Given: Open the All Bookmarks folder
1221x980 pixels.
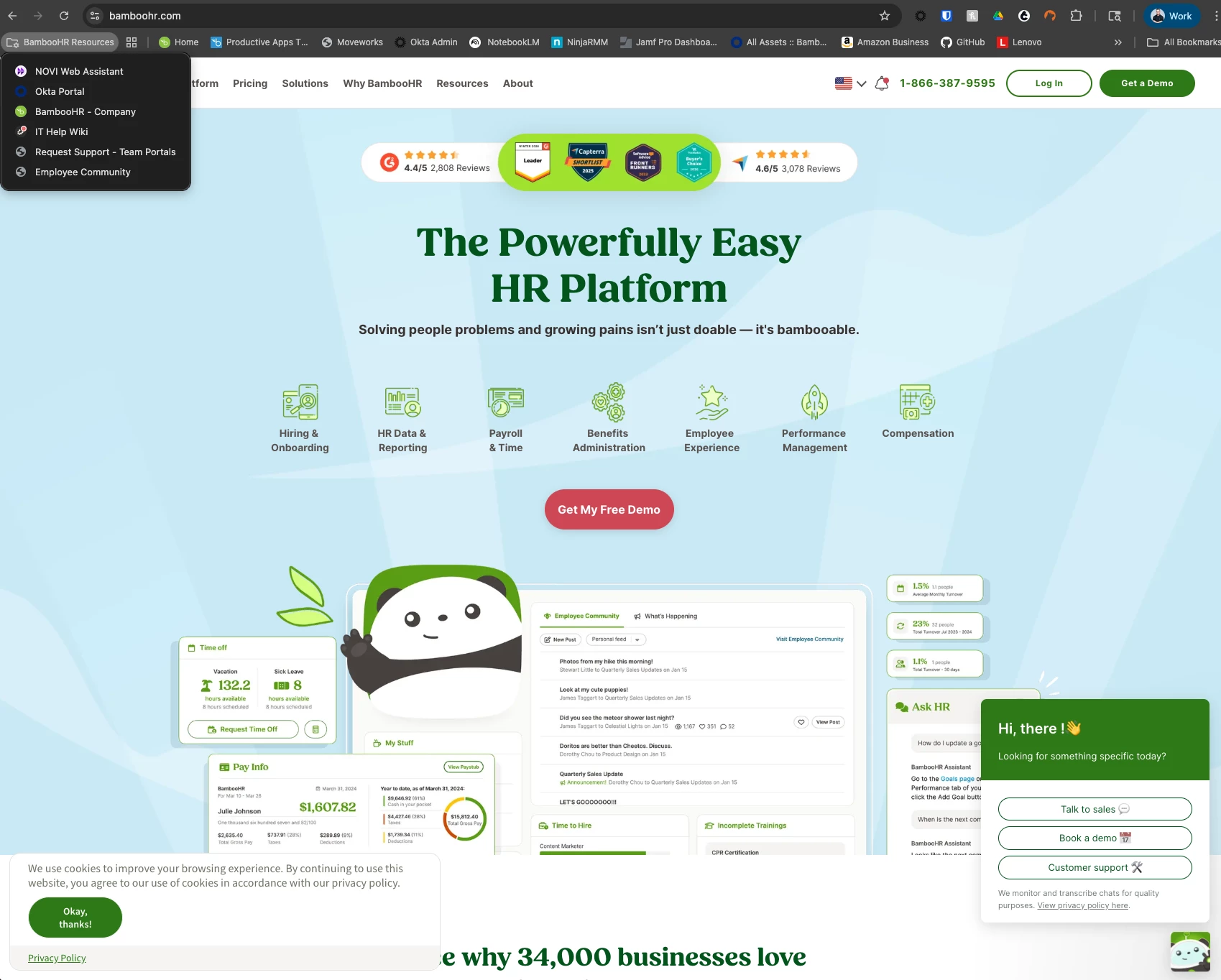Looking at the screenshot, I should (x=1183, y=42).
